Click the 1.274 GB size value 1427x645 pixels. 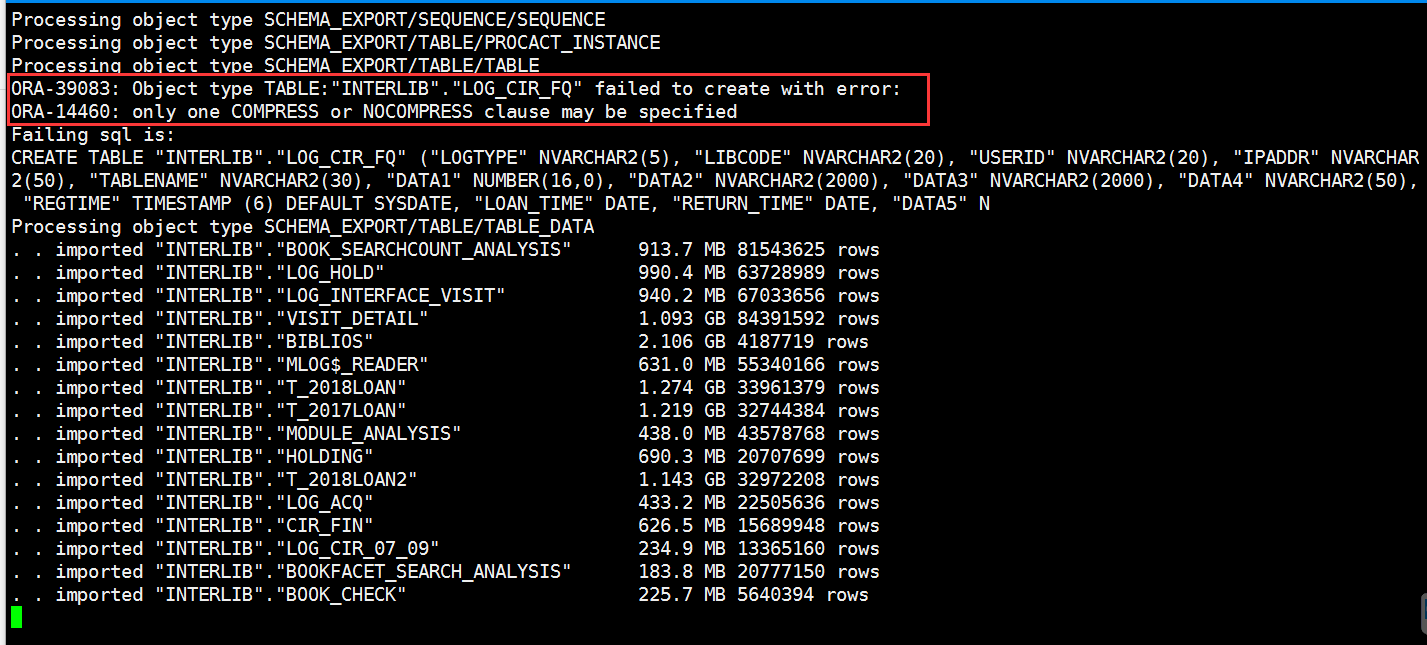pyautogui.click(x=682, y=388)
